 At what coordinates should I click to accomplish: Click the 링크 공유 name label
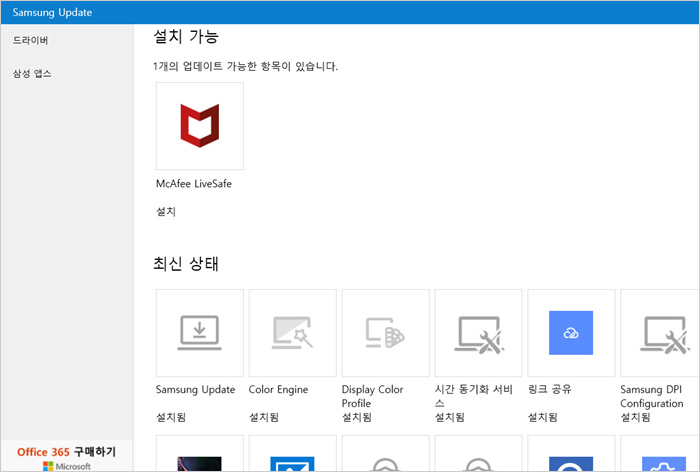[550, 389]
